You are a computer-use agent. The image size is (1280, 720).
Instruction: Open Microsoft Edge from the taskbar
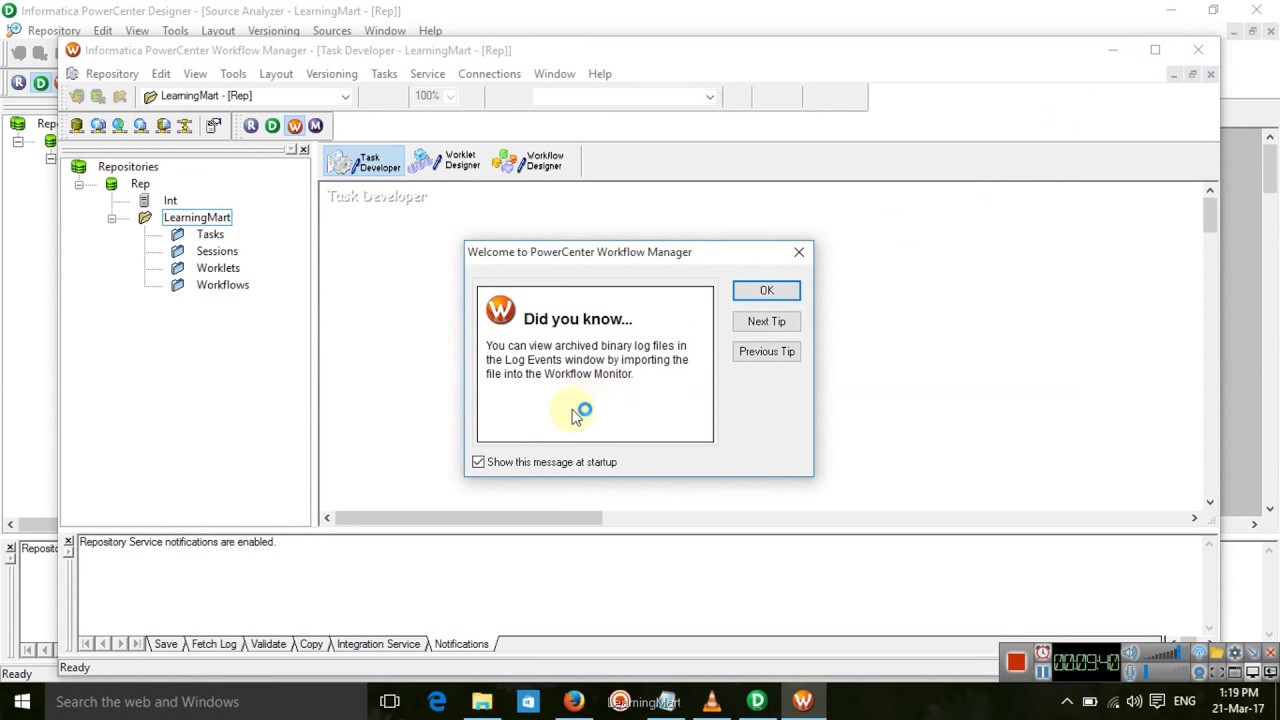click(x=437, y=701)
